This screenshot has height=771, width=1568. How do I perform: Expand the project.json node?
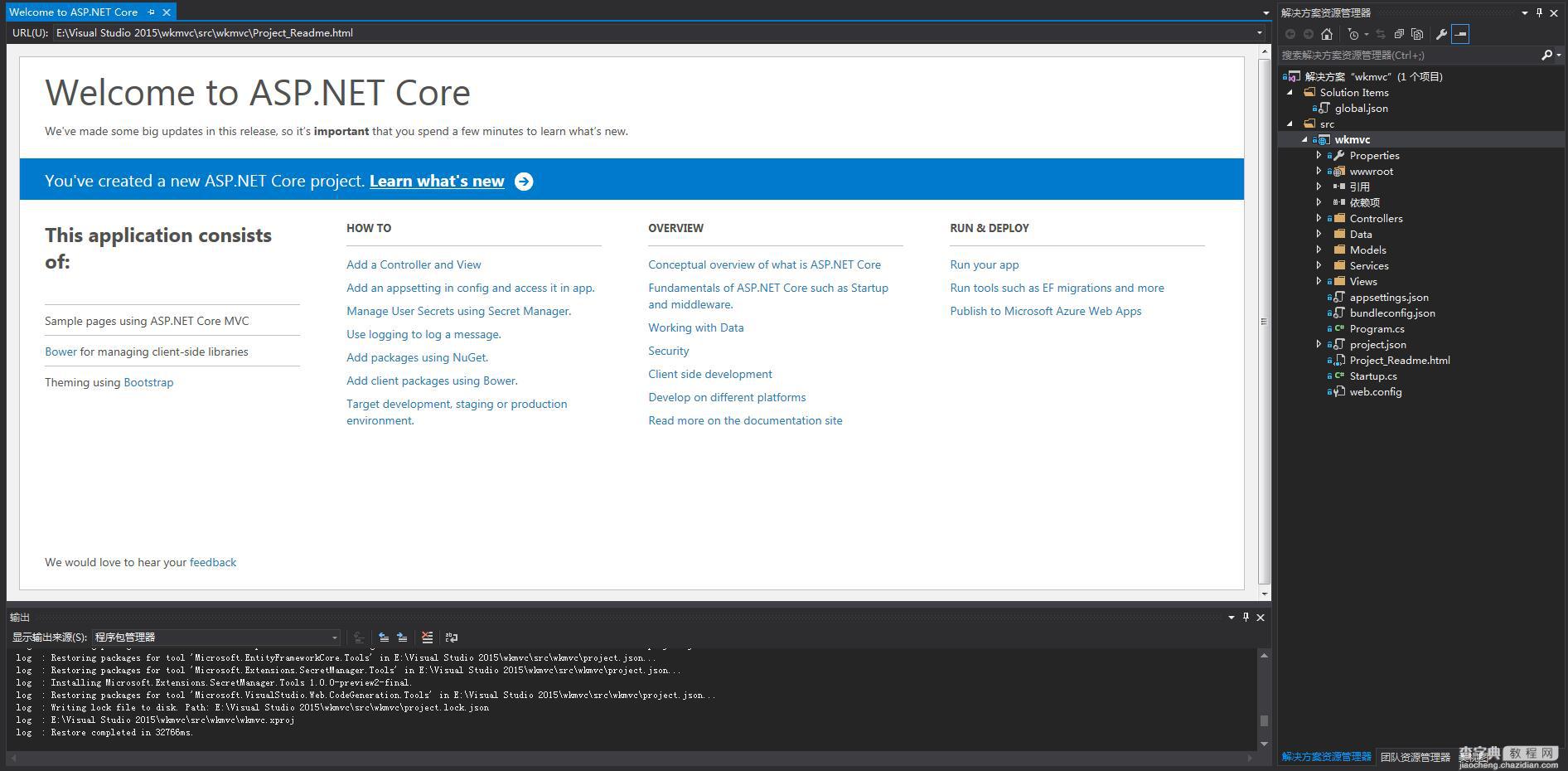pyautogui.click(x=1319, y=344)
